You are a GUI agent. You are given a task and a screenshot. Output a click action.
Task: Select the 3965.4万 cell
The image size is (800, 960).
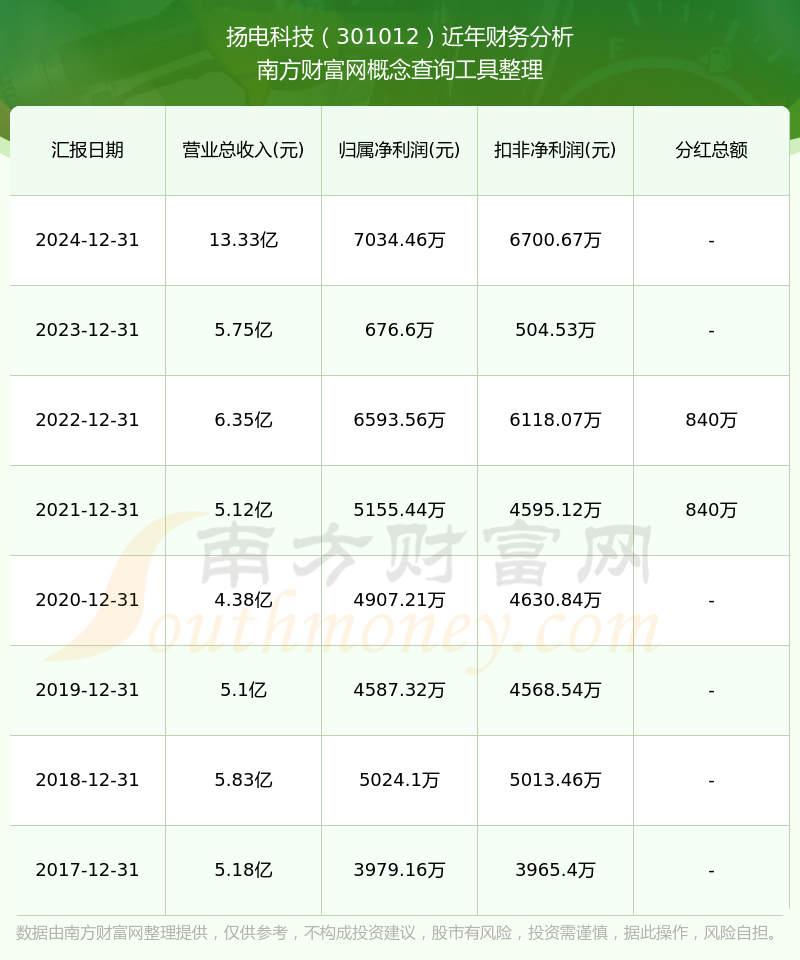pos(555,870)
